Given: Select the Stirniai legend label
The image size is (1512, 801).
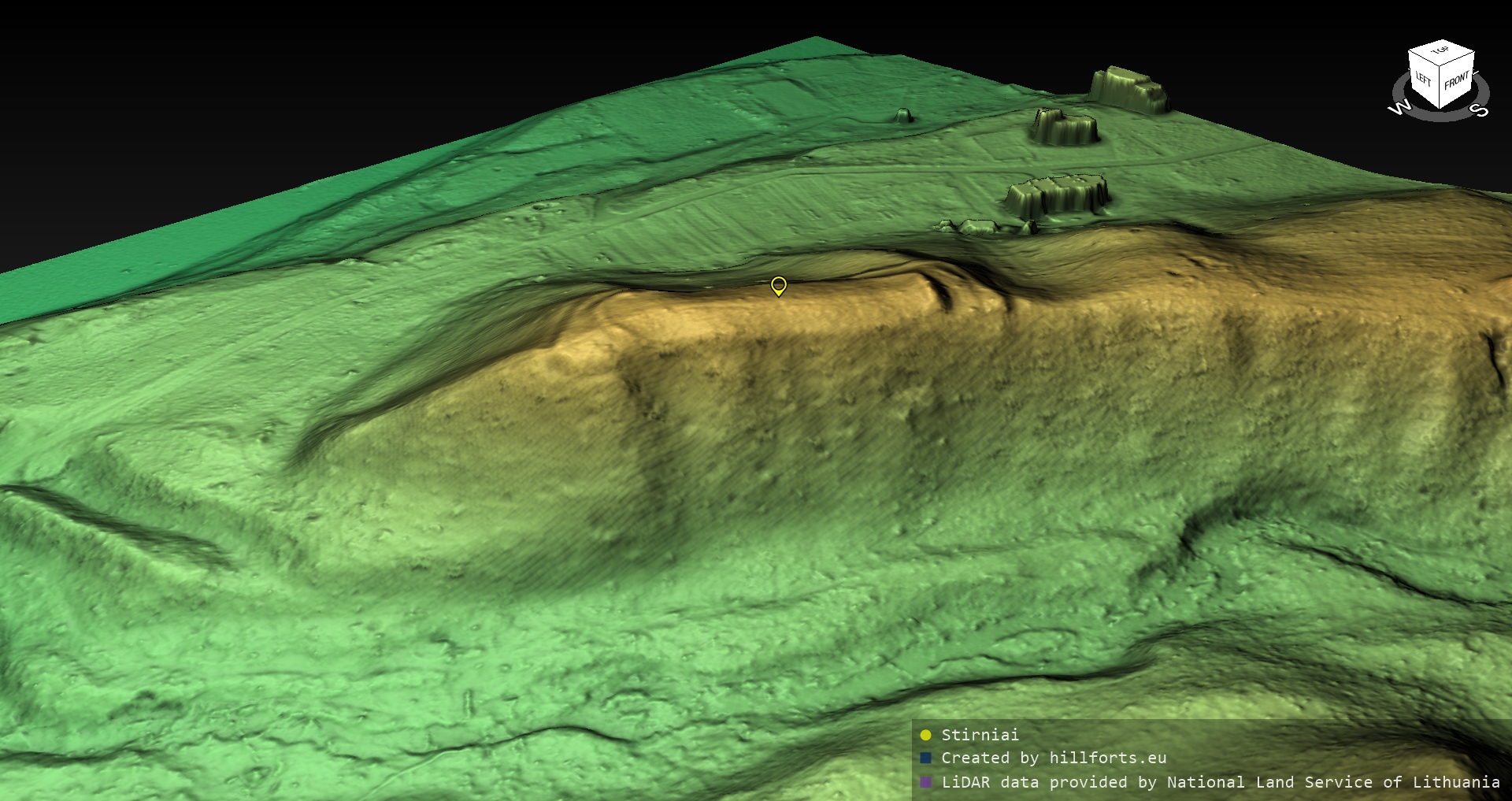Looking at the screenshot, I should pyautogui.click(x=980, y=735).
